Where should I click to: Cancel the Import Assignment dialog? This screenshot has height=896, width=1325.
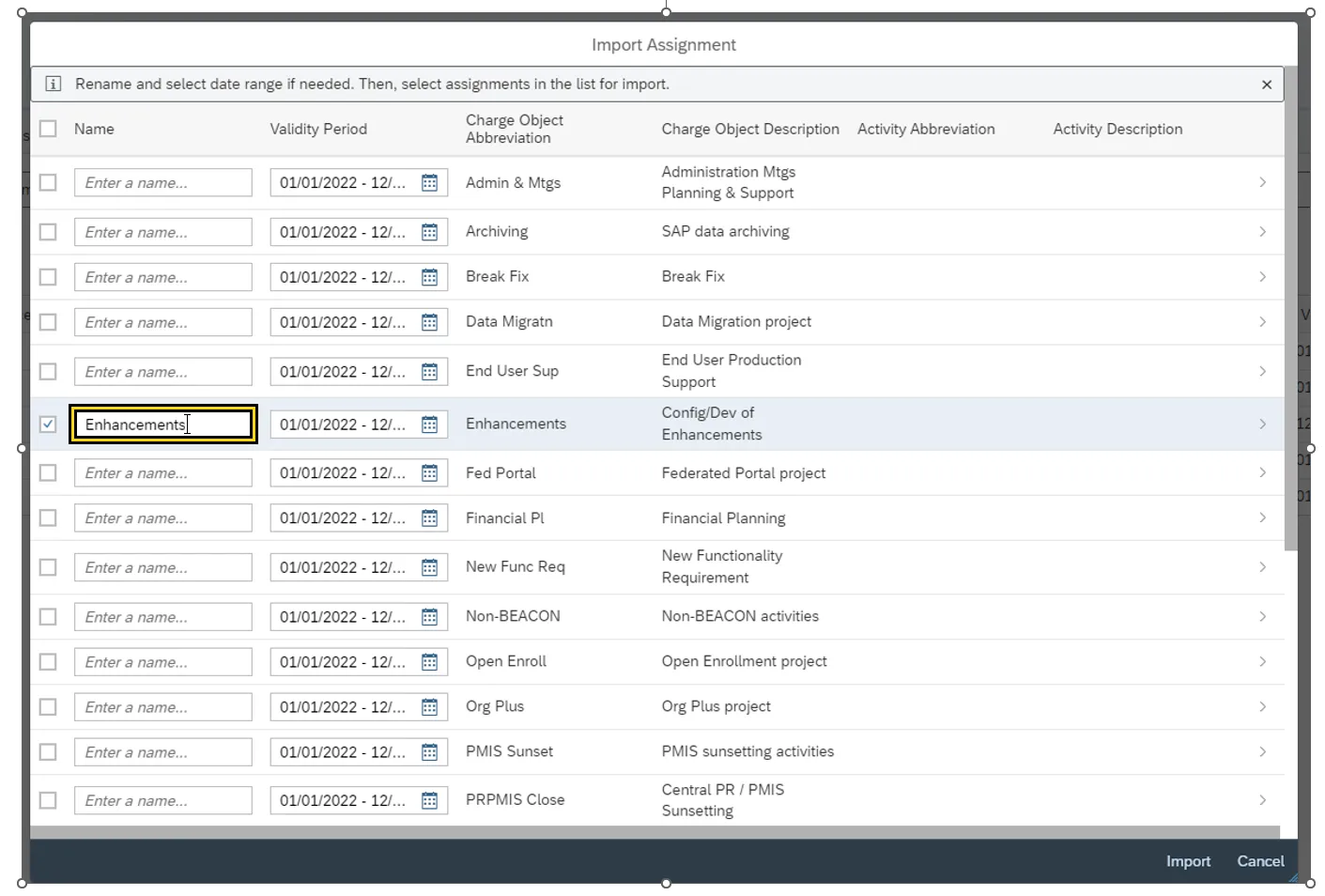pos(1259,861)
